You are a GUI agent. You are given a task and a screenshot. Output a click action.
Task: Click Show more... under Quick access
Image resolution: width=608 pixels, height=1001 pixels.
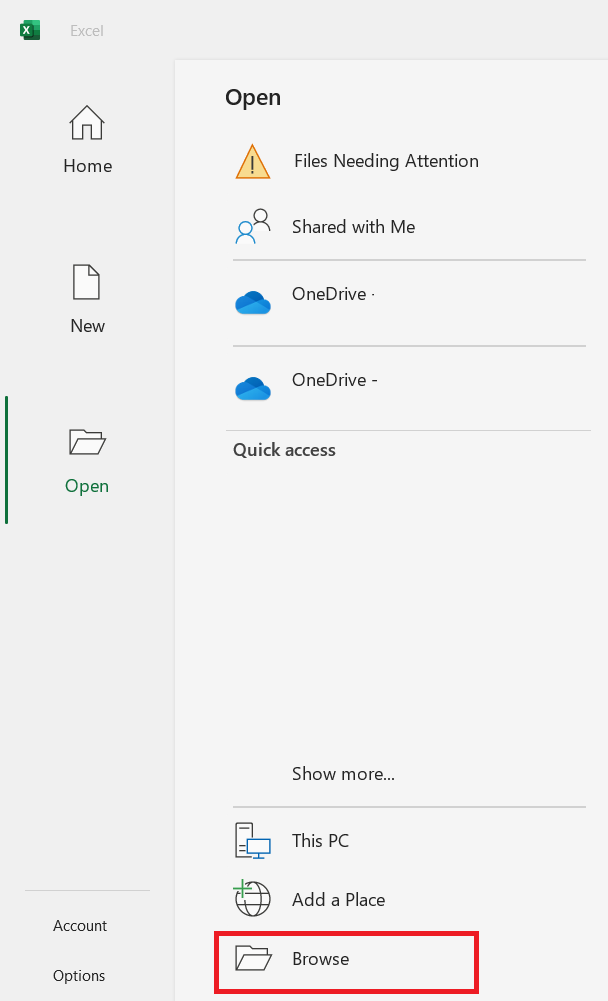pyautogui.click(x=343, y=774)
